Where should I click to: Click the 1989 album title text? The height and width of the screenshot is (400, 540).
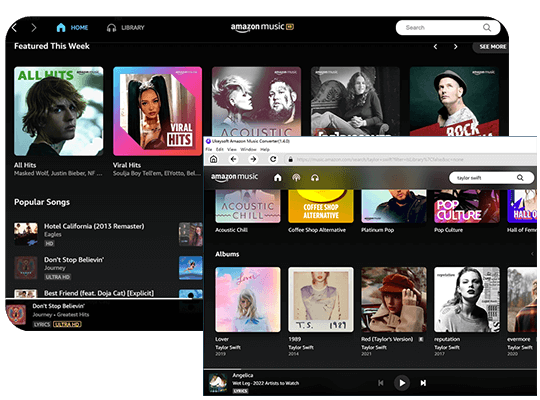294,339
